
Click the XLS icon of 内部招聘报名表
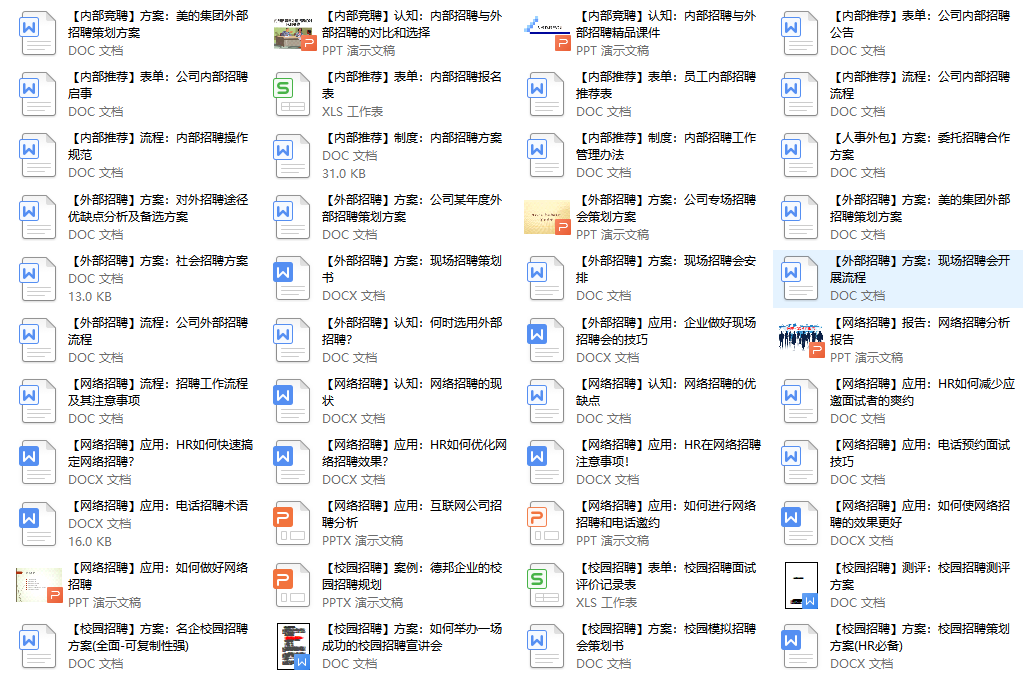(x=292, y=94)
